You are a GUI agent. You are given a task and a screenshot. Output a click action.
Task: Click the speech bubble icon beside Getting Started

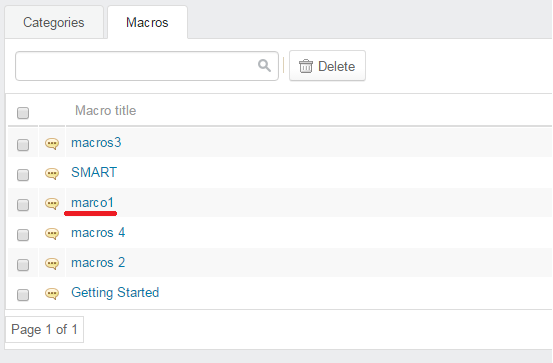pos(52,294)
